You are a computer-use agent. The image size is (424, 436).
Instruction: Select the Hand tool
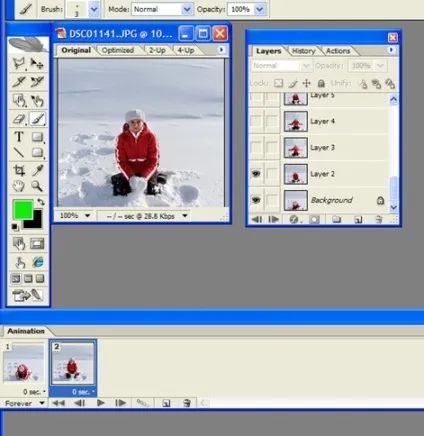pyautogui.click(x=19, y=186)
